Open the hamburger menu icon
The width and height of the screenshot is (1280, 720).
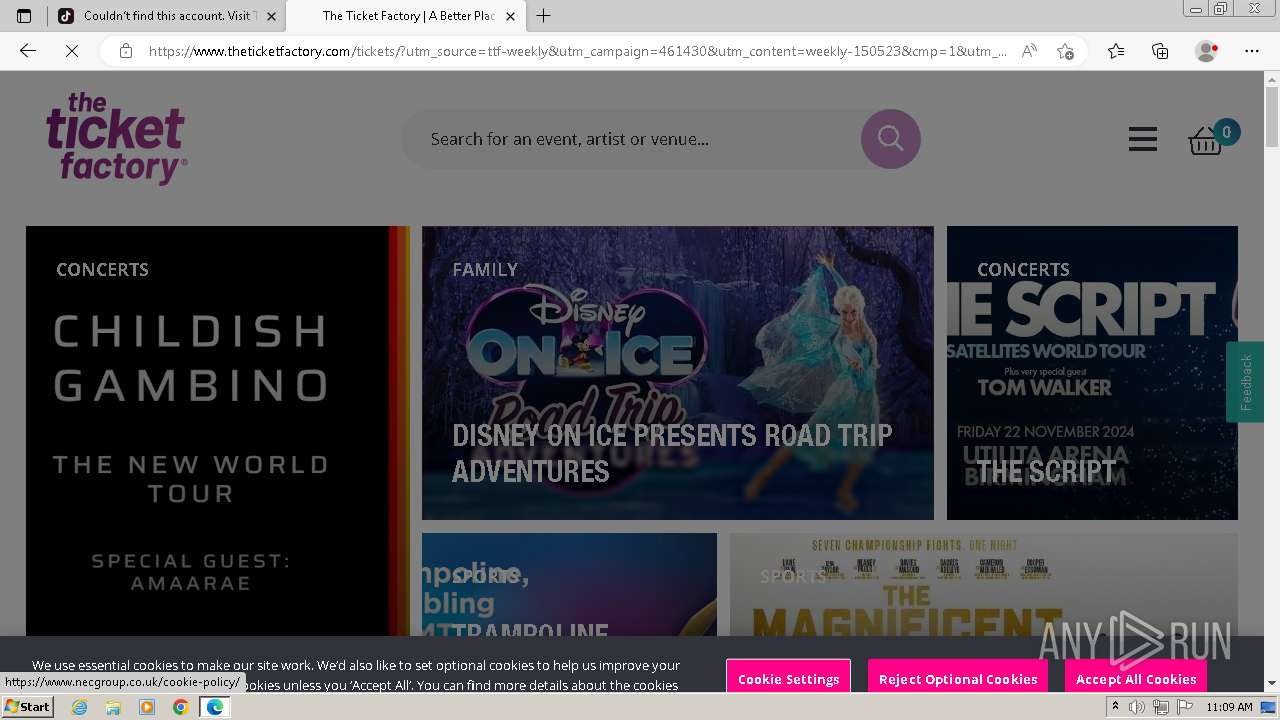(1143, 139)
